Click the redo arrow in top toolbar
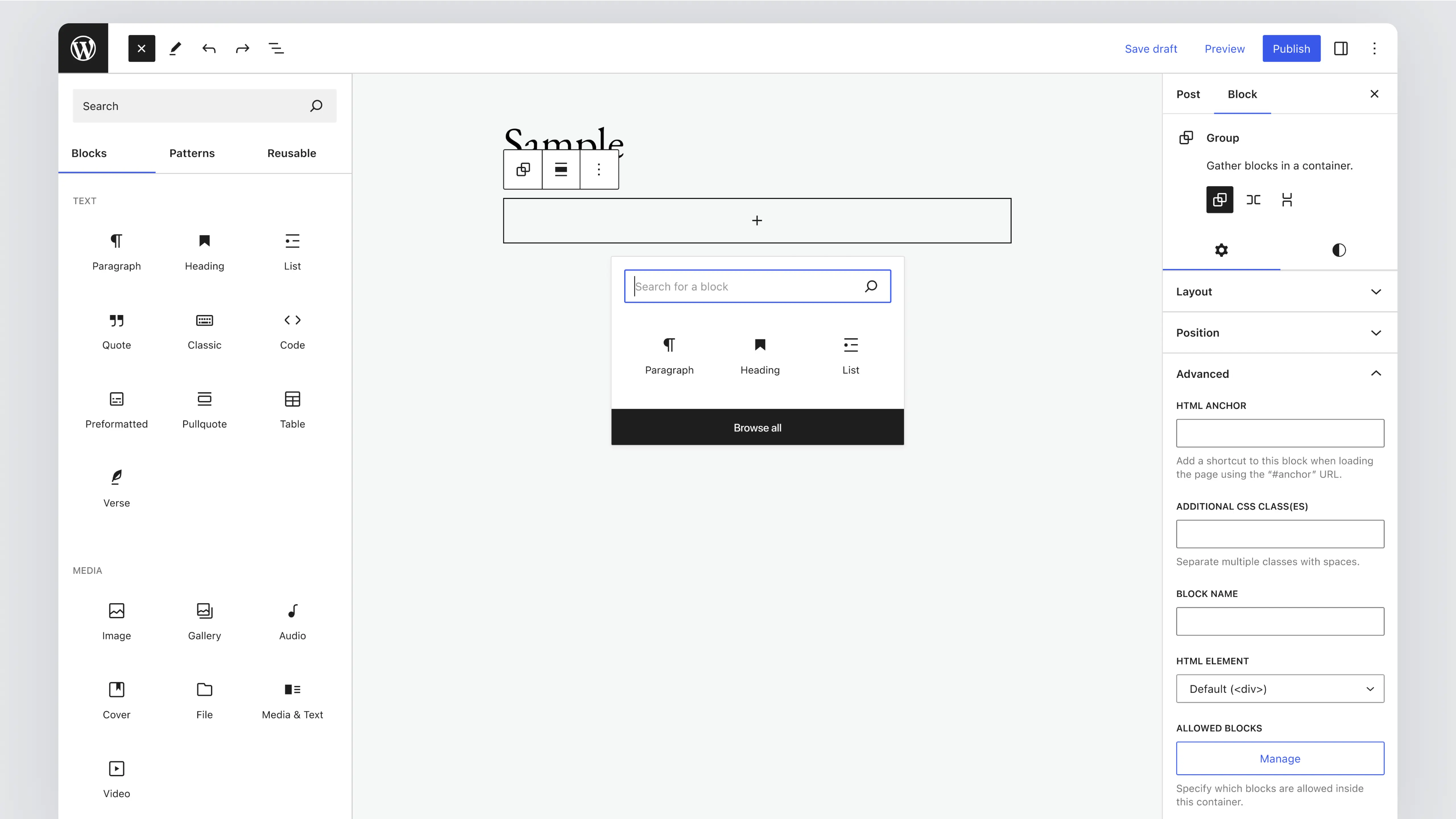Viewport: 1456px width, 819px height. point(243,49)
